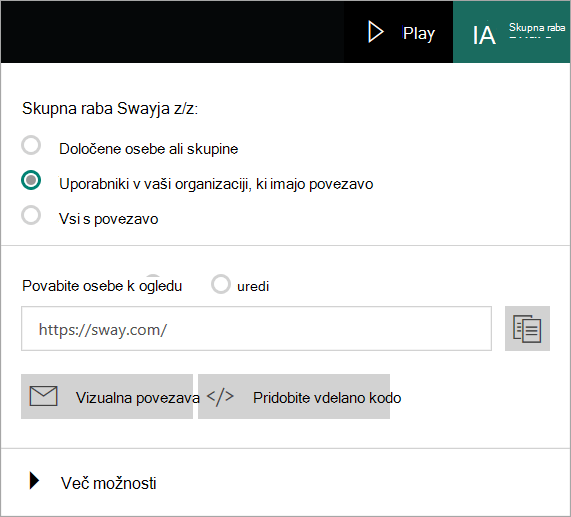This screenshot has height=517, width=571.
Task: Click the envelope Vizualna povezava button
Action: [x=107, y=396]
